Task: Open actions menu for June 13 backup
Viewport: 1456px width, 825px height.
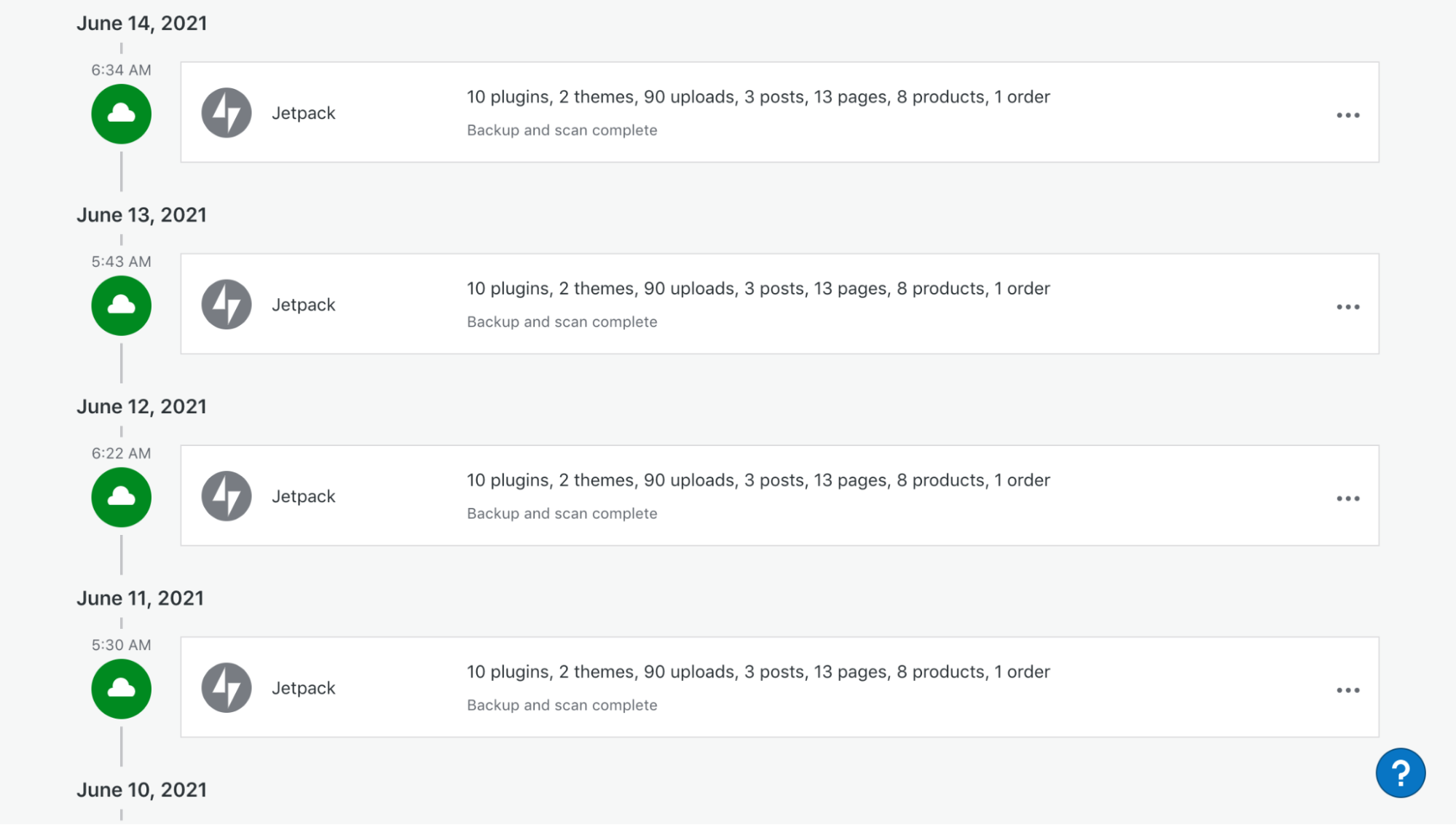Action: tap(1348, 307)
